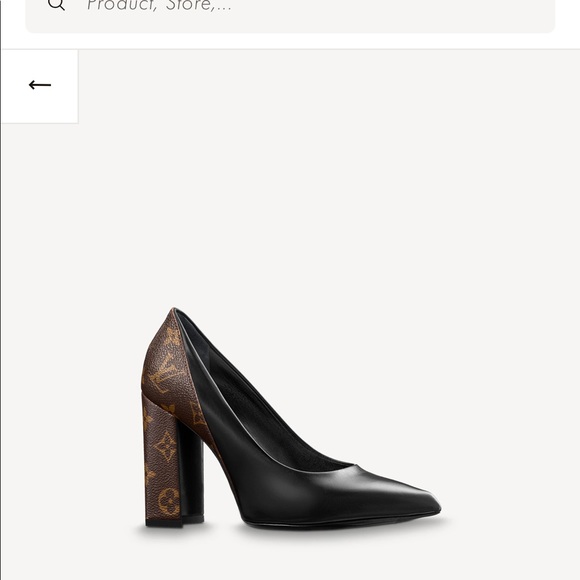The image size is (580, 580).
Task: Click the LV logo on the shoe's back counter
Action: 168,372
